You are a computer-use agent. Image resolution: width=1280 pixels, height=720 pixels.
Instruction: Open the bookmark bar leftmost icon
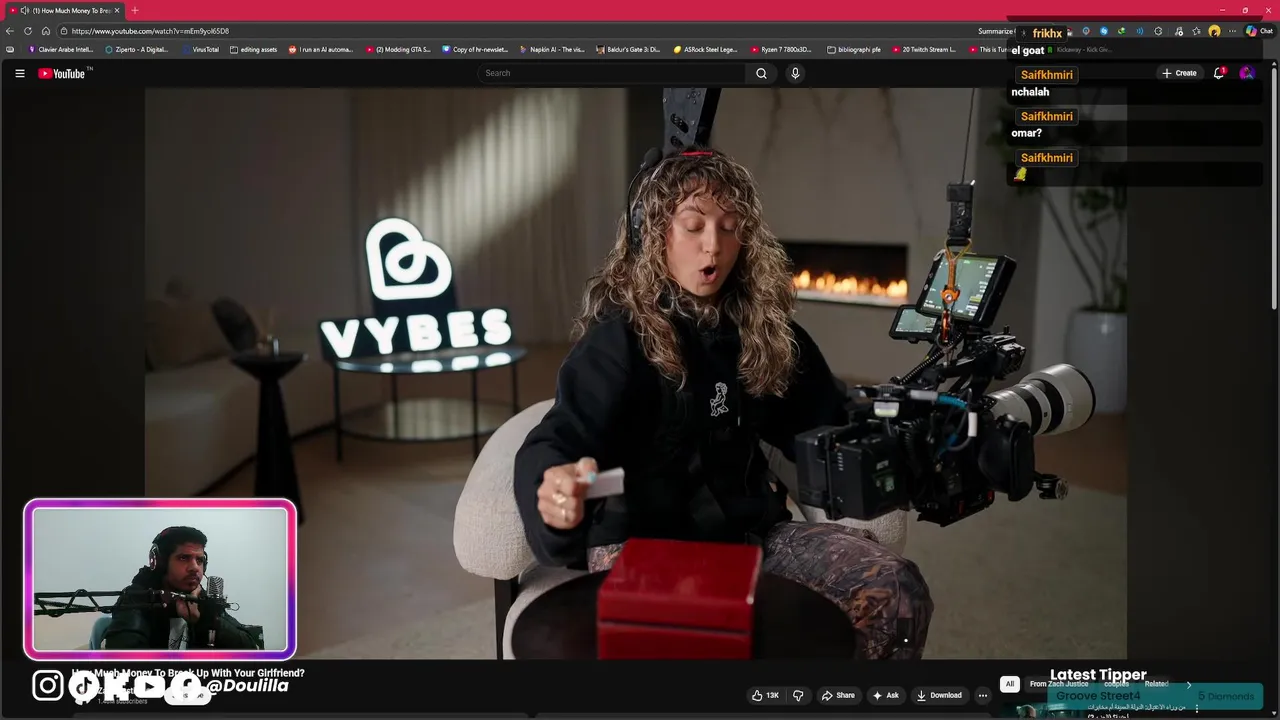(x=10, y=49)
